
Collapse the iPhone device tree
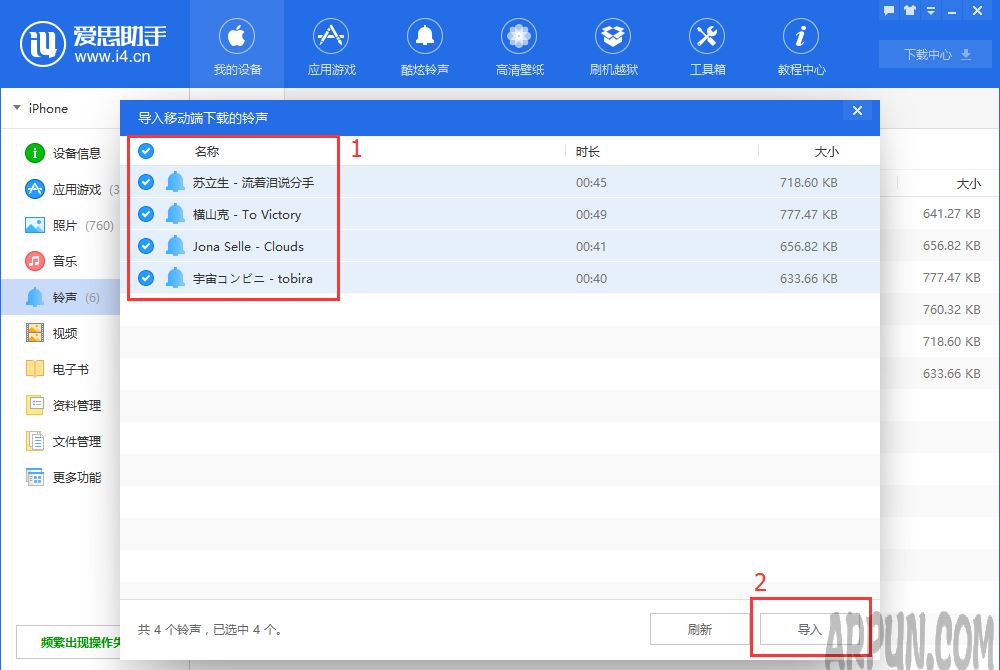click(x=17, y=108)
